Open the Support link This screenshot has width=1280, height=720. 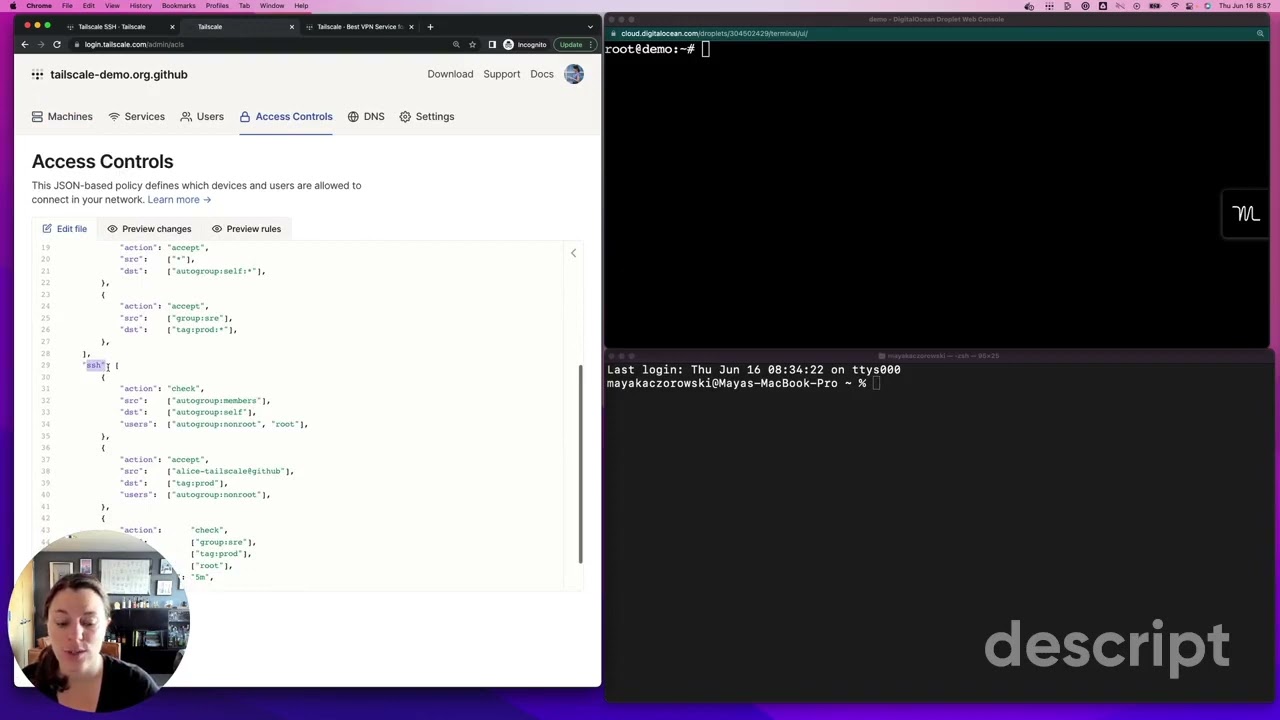[x=502, y=74]
